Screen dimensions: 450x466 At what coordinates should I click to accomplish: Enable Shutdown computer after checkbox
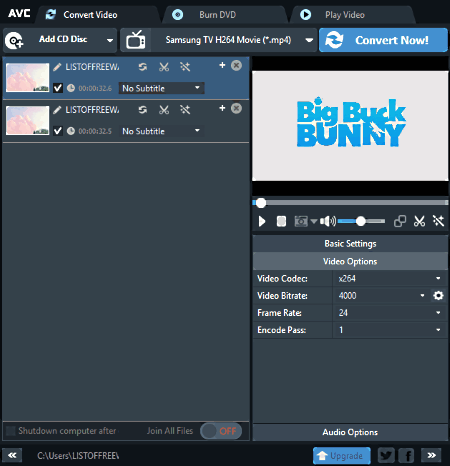pos(11,431)
